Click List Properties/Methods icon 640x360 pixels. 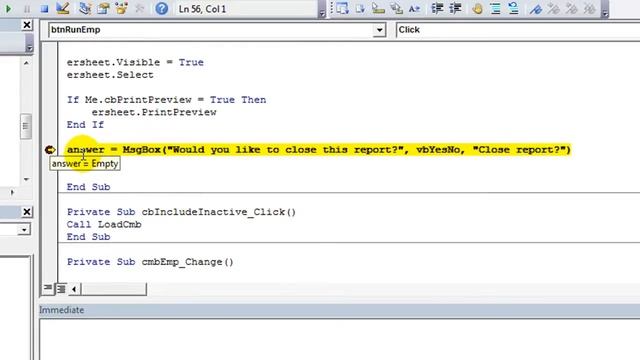tap(342, 8)
